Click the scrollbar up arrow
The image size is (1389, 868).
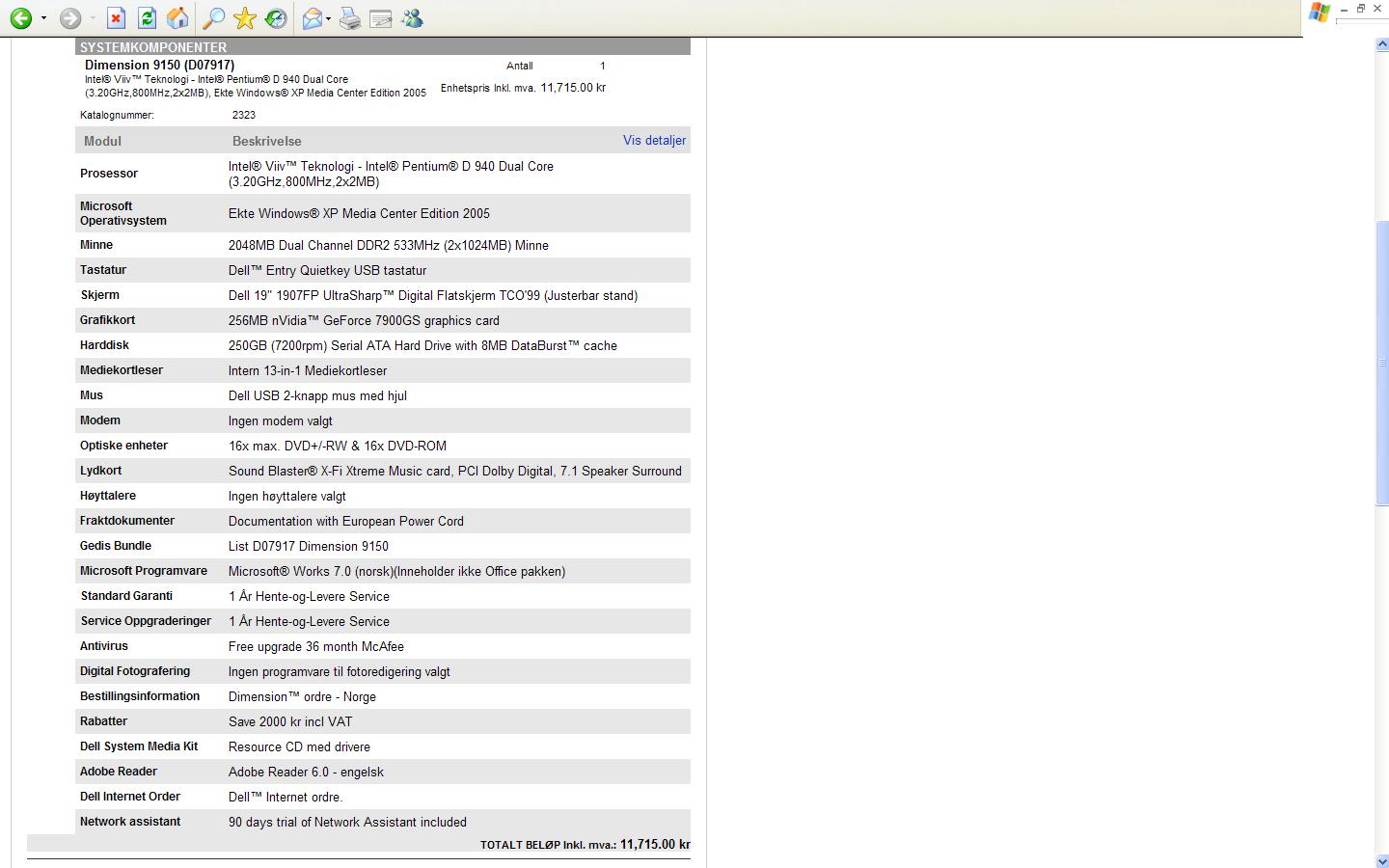(x=1381, y=44)
